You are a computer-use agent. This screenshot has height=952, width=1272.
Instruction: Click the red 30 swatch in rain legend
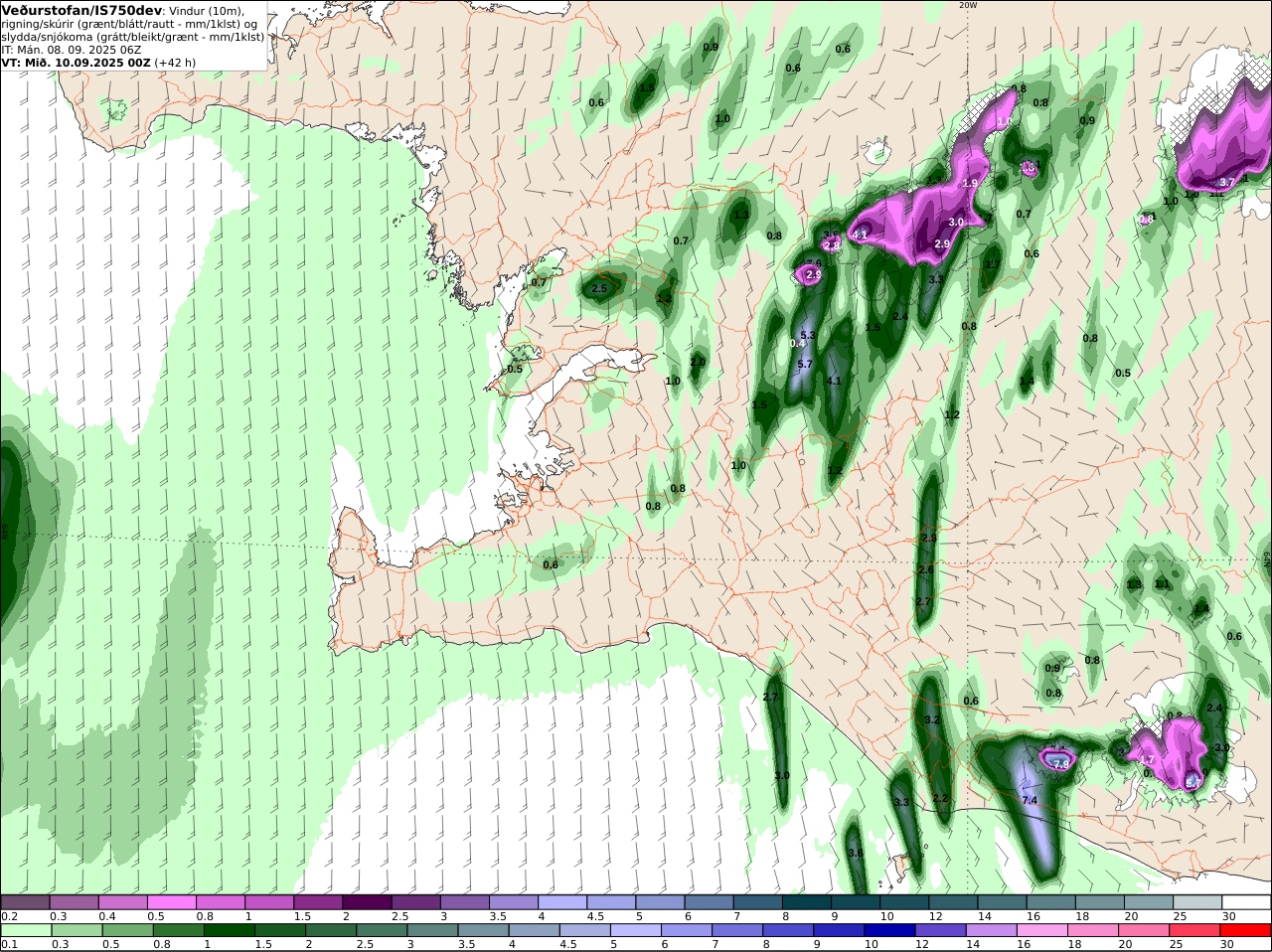[1246, 929]
